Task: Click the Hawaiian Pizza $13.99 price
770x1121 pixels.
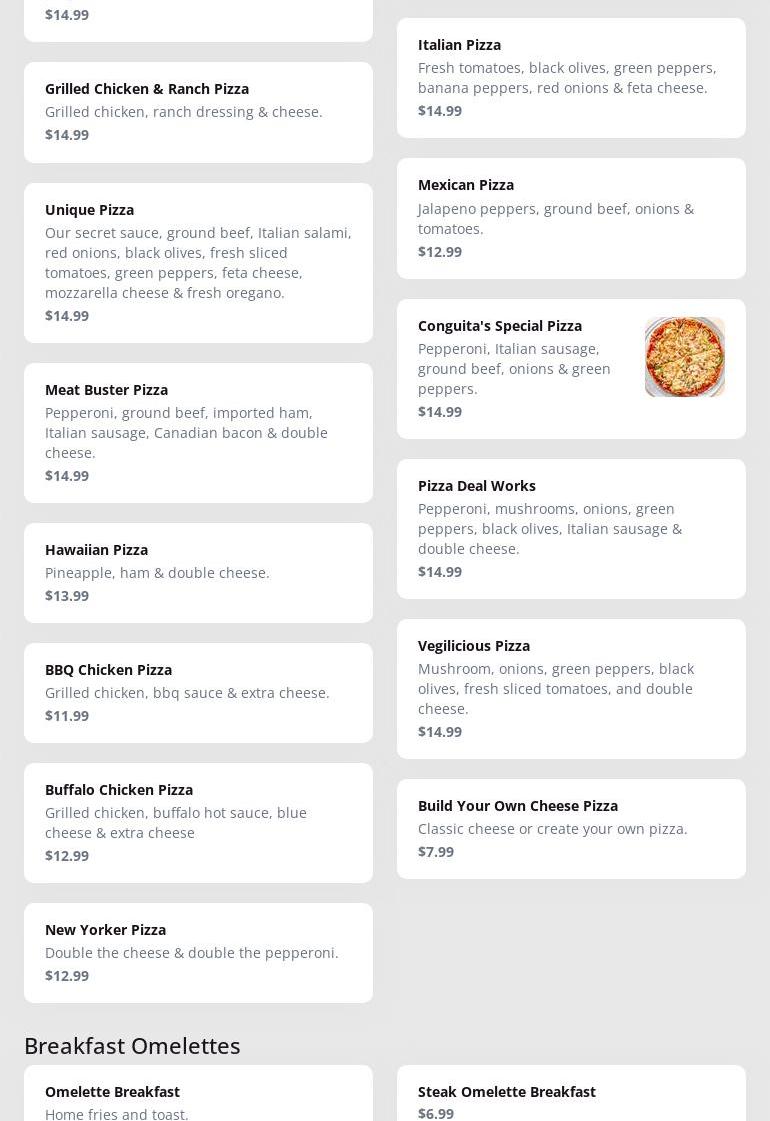Action: (67, 596)
